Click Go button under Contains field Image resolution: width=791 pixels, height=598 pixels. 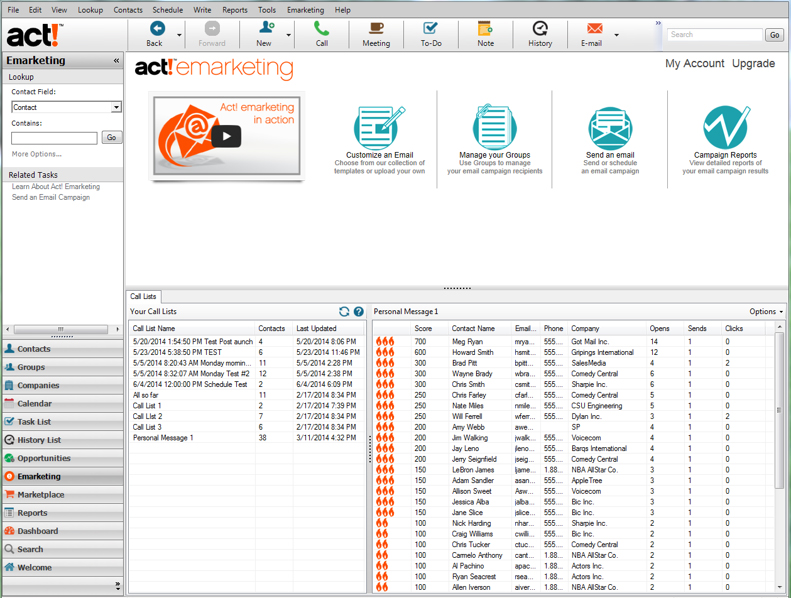111,137
